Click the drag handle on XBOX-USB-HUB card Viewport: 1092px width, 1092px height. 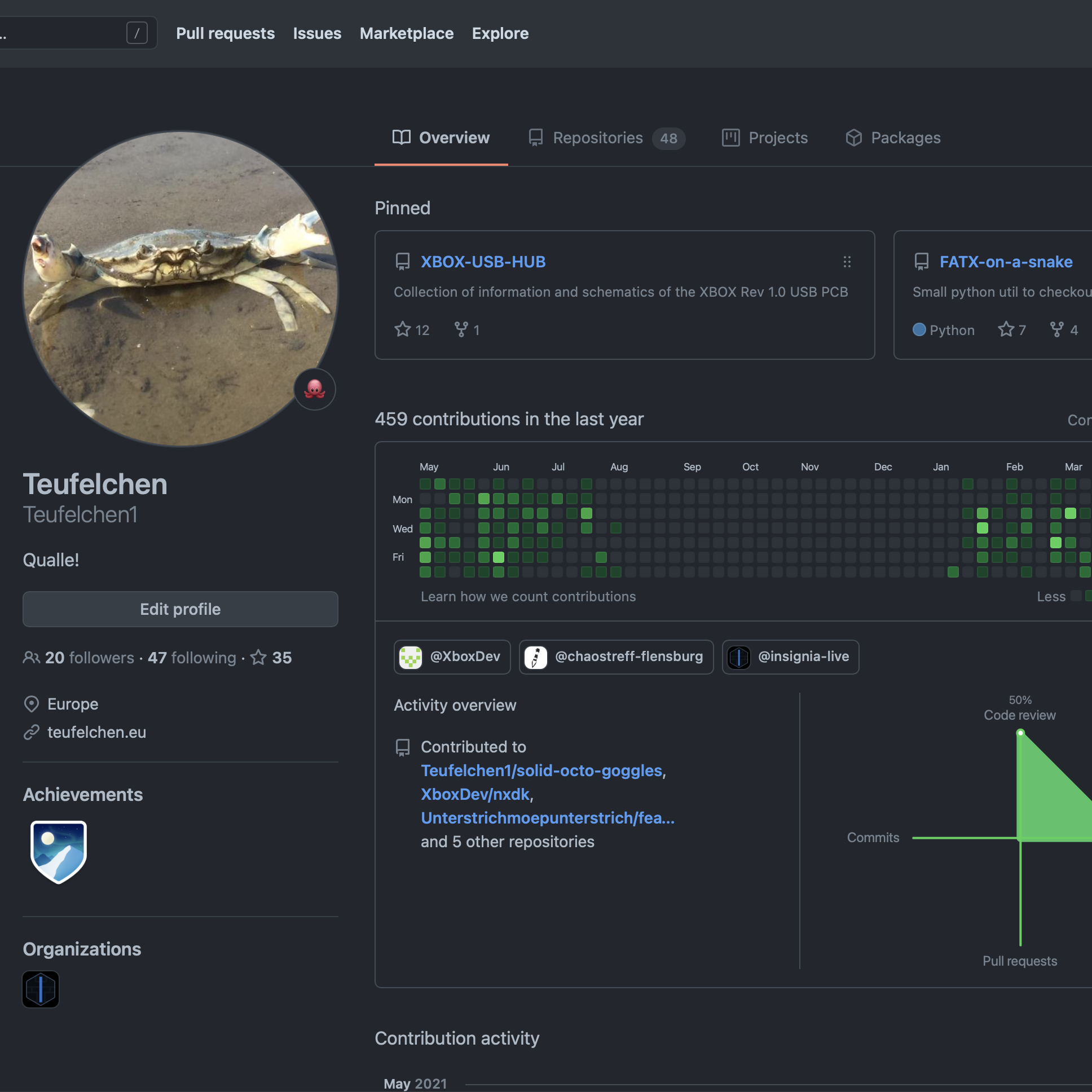click(x=847, y=262)
